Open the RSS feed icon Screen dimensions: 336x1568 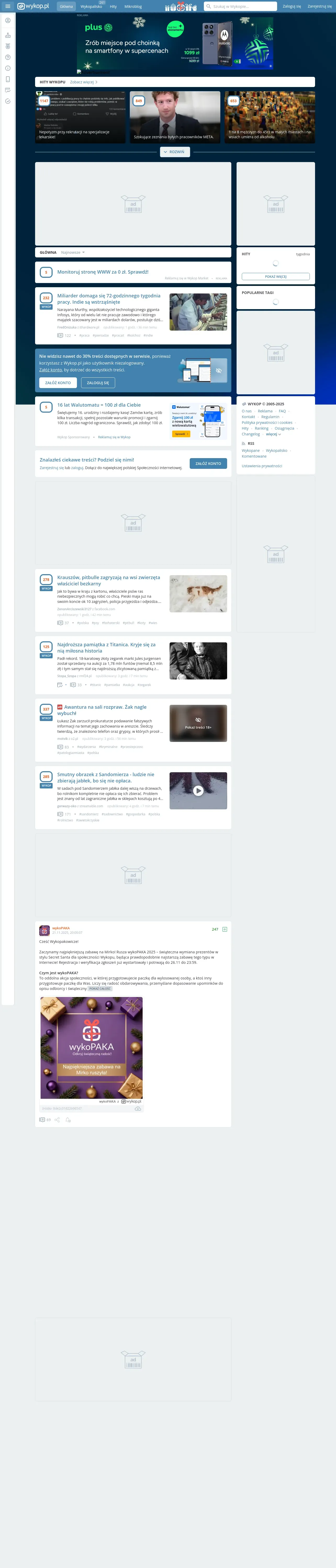[x=244, y=444]
